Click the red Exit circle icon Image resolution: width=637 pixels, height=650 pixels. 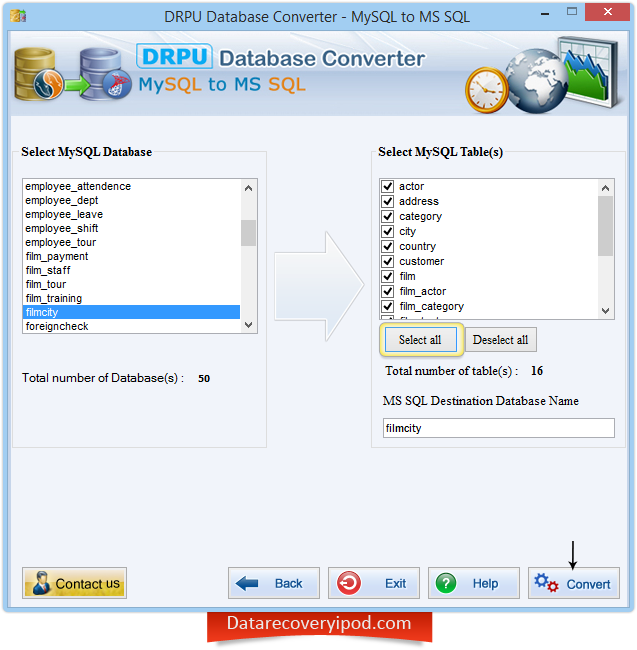pos(349,583)
